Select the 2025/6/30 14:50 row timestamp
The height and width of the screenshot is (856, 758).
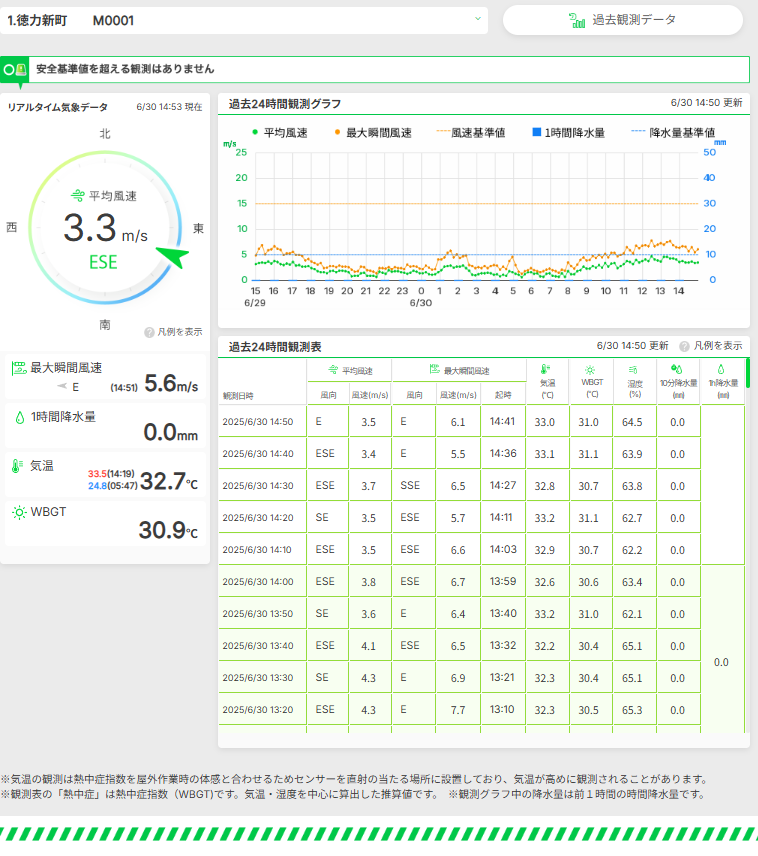click(x=258, y=422)
